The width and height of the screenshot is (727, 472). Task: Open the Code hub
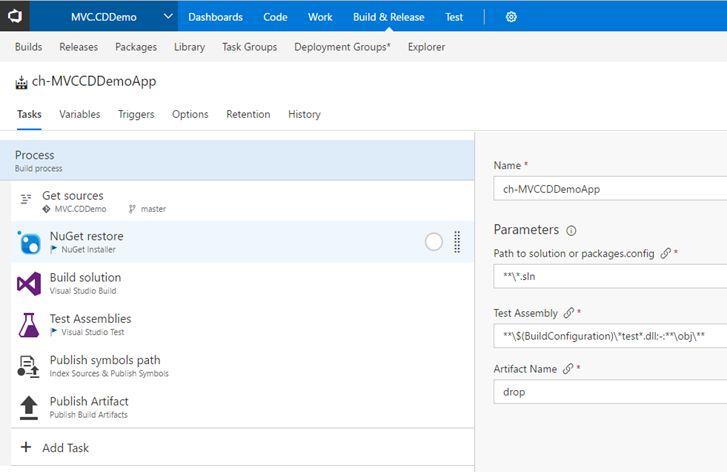click(x=275, y=17)
